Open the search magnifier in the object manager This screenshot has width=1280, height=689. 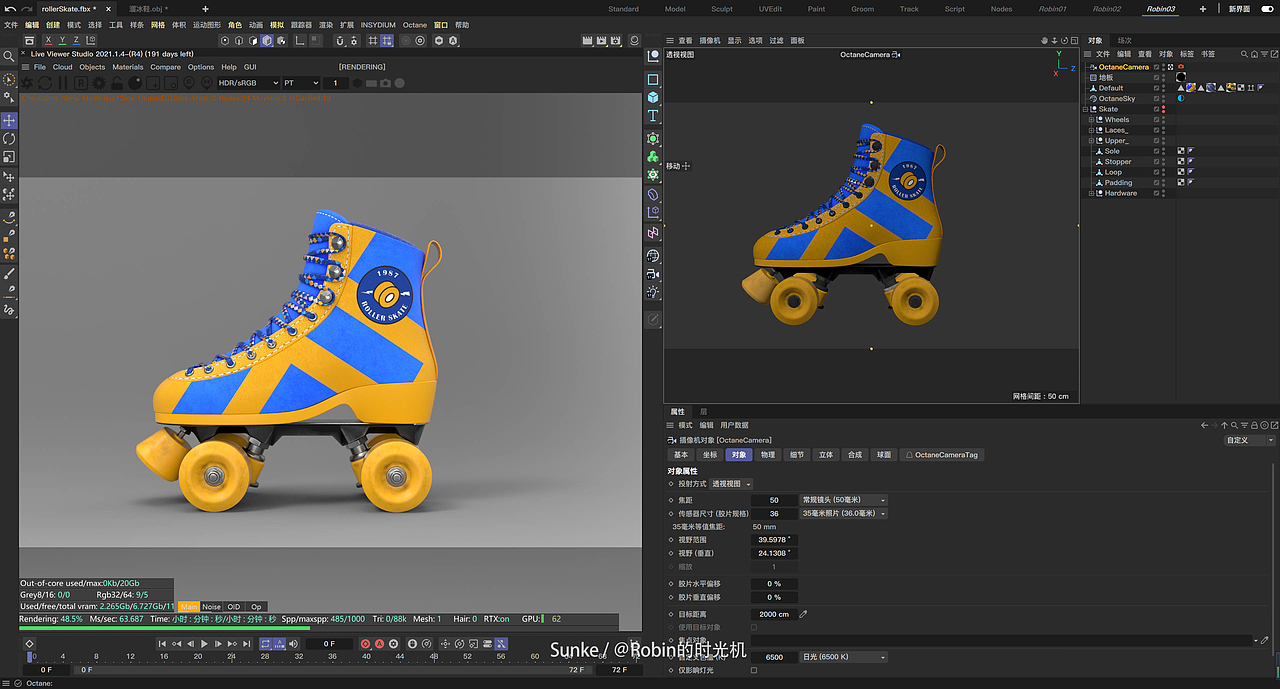pos(1245,54)
